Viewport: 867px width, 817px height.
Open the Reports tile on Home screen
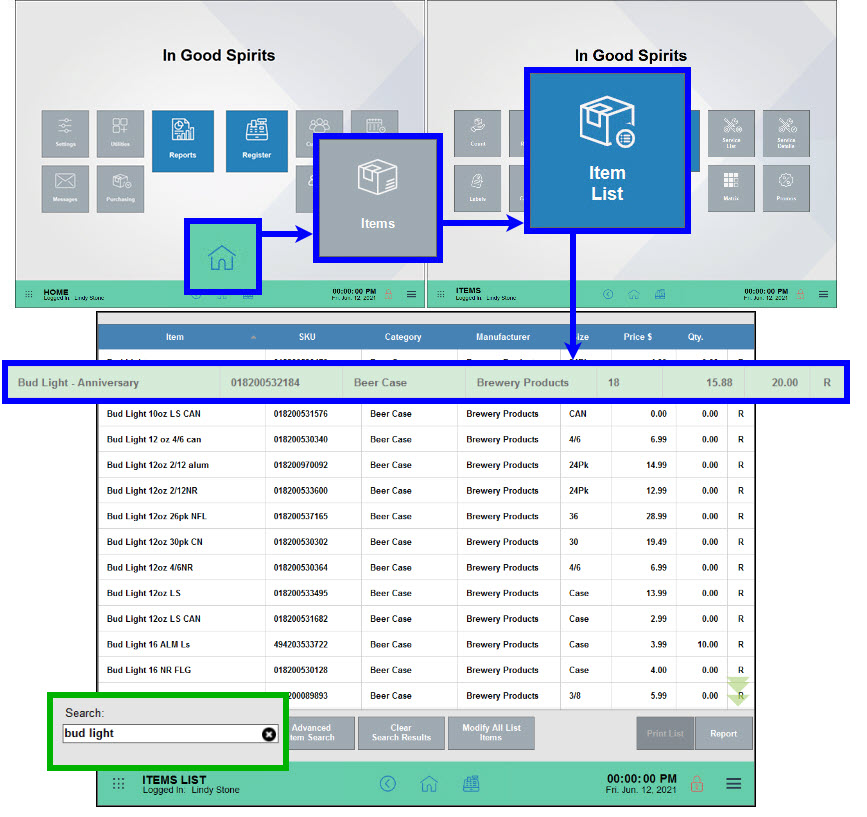click(182, 141)
